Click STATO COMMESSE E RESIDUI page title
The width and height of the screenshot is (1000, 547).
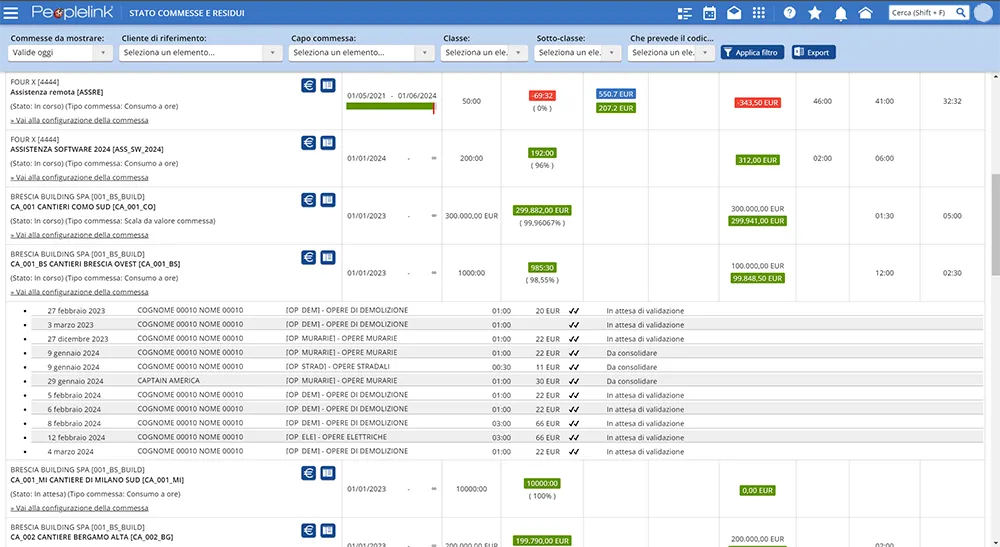click(x=186, y=13)
